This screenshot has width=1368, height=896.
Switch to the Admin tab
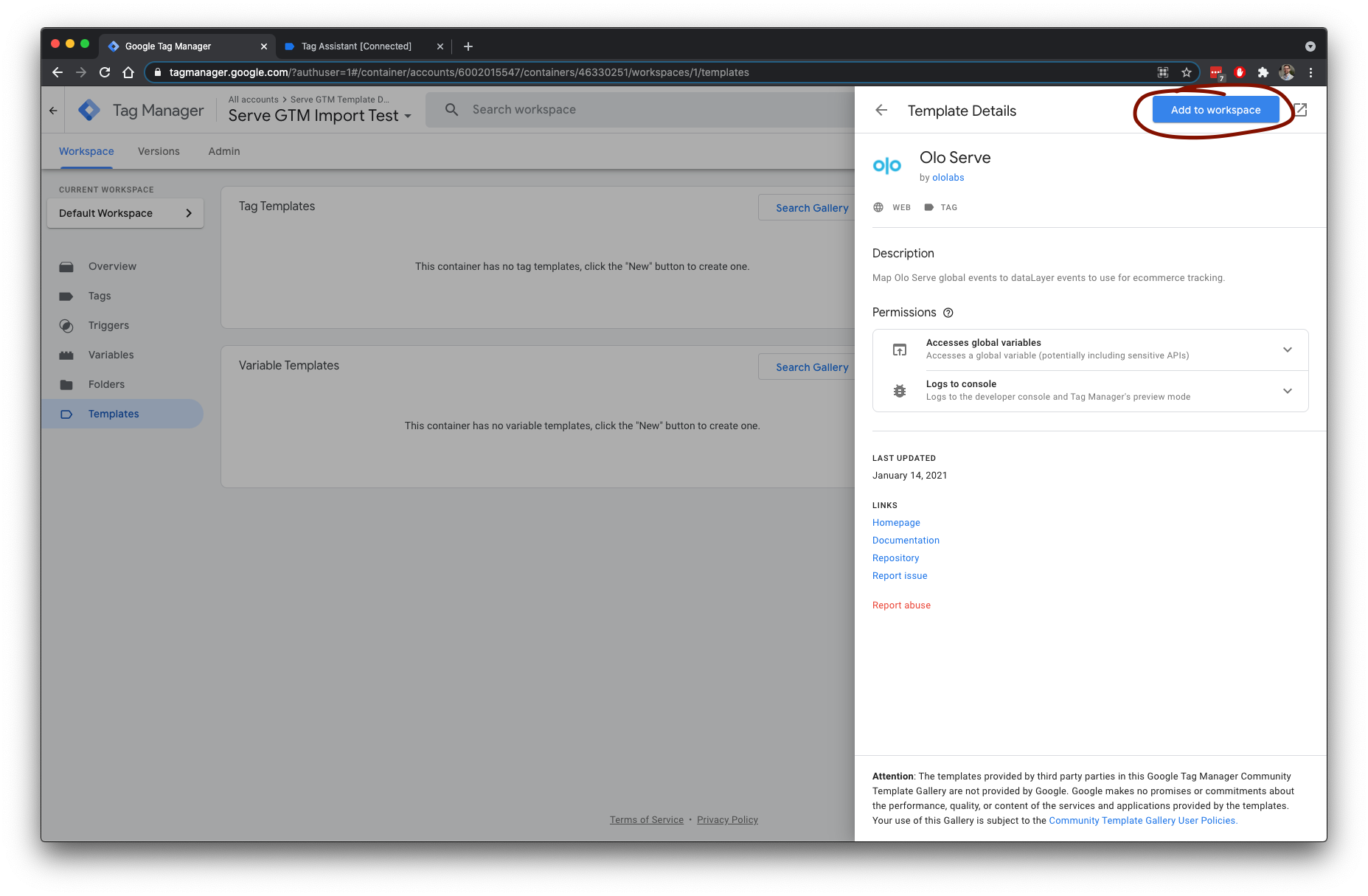[x=224, y=151]
